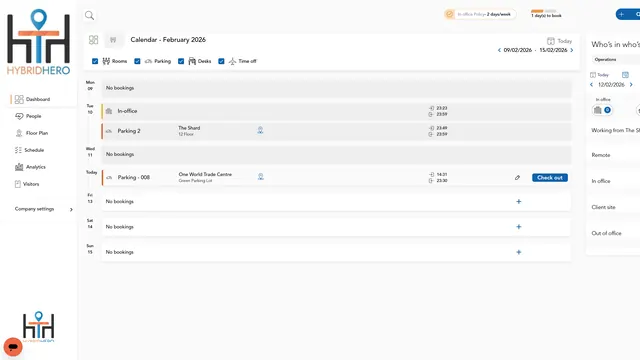Go to previous week arrow before 09/02/2026

pyautogui.click(x=499, y=50)
